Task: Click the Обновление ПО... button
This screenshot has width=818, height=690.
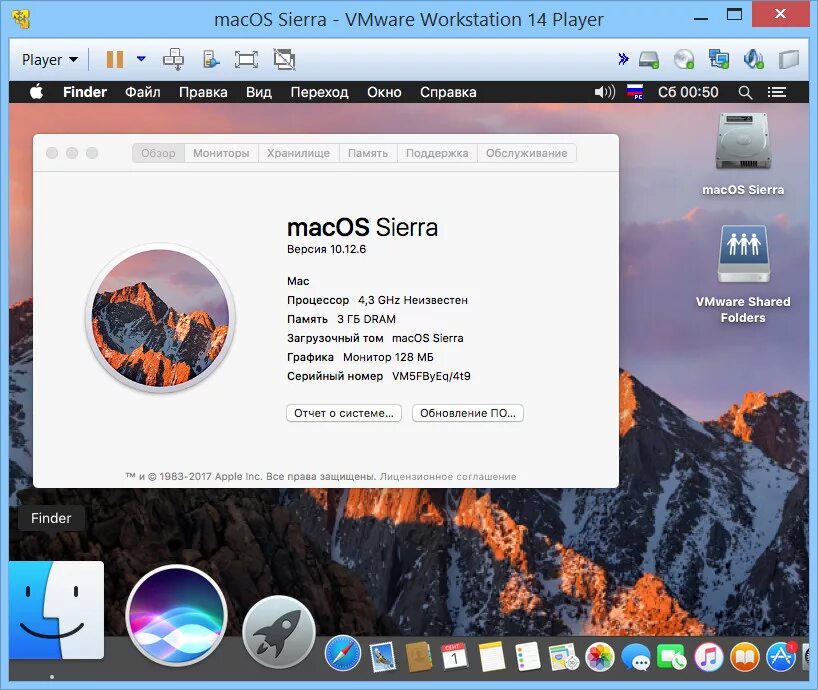Action: (x=467, y=413)
